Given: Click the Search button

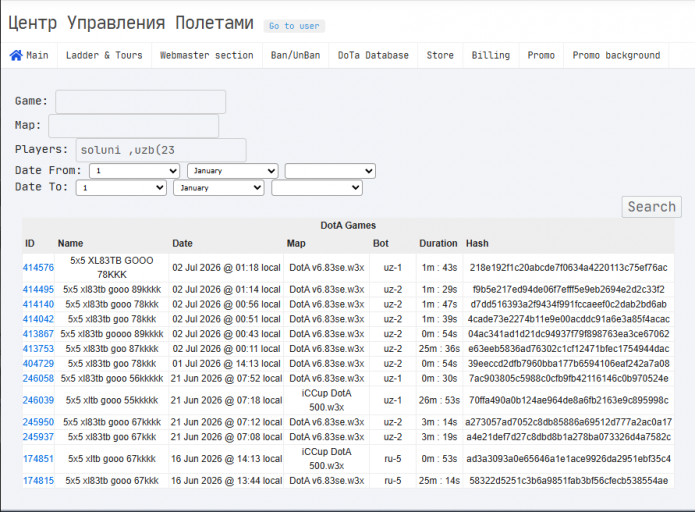Looking at the screenshot, I should 652,207.
